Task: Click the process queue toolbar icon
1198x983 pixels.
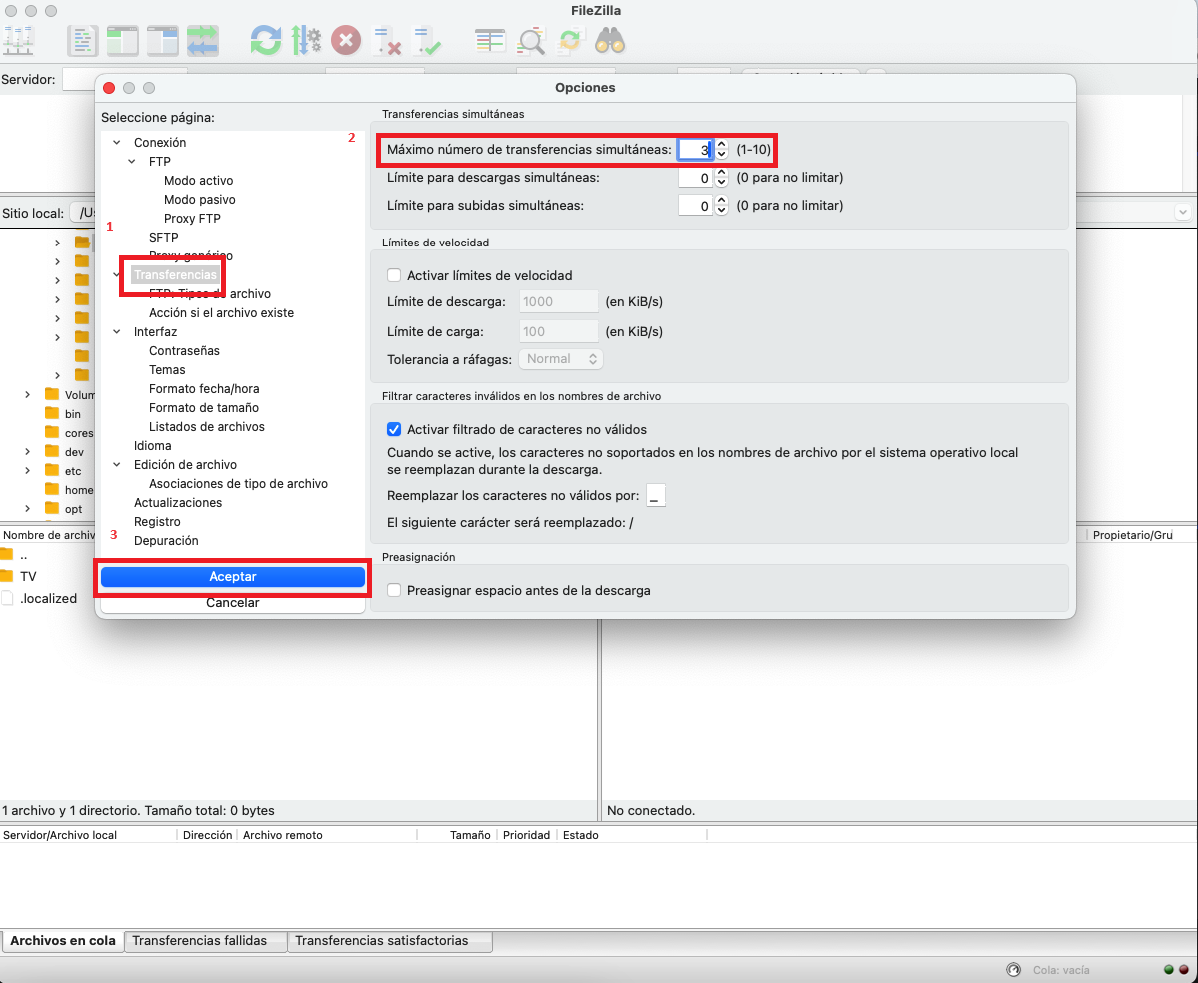Action: [x=306, y=40]
